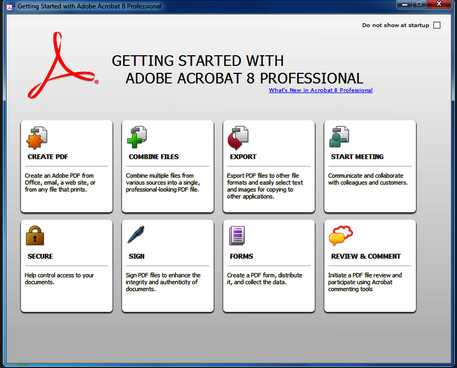Click 'Sign PDF files to enhance' description
Image resolution: width=457 pixels, height=368 pixels.
[163, 282]
